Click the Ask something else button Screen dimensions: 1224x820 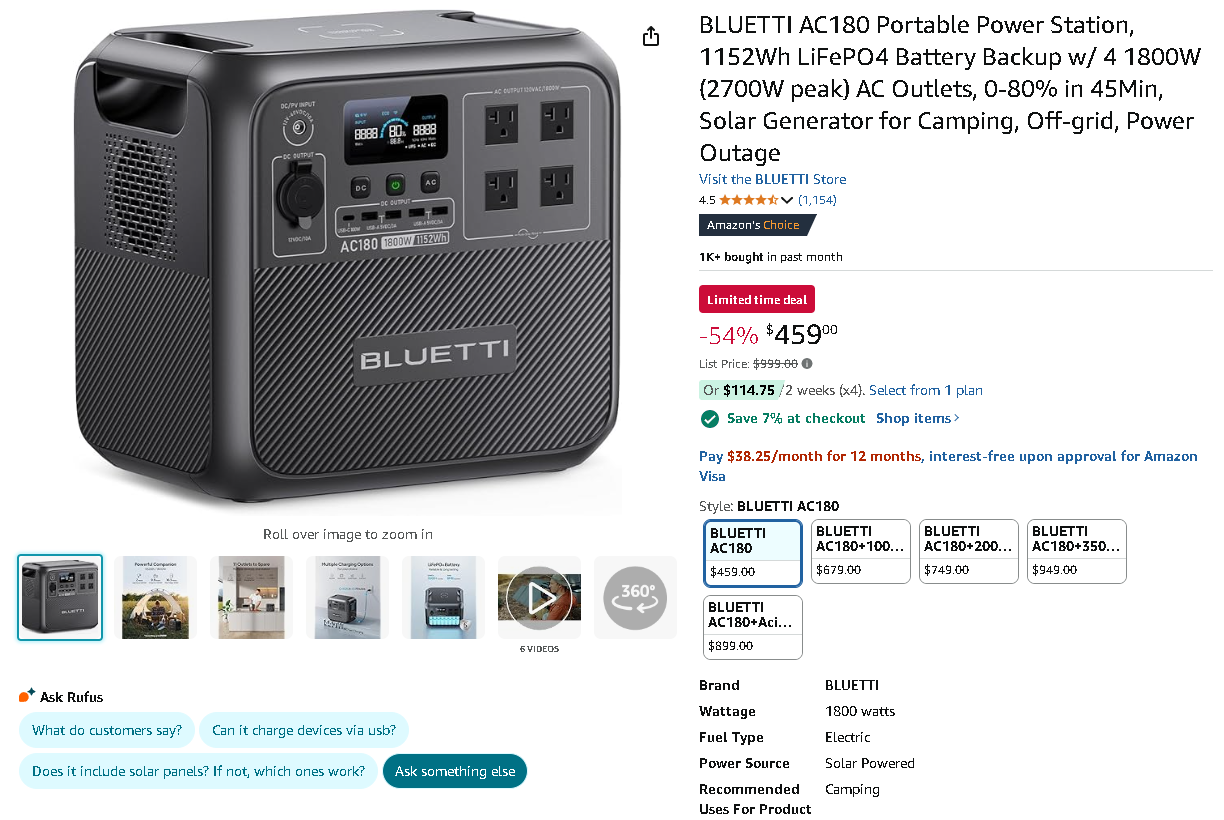pyautogui.click(x=455, y=771)
